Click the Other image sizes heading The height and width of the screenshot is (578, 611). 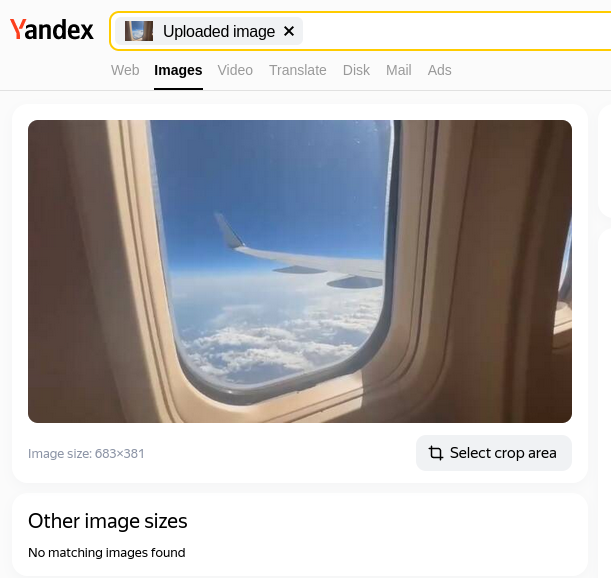point(108,521)
